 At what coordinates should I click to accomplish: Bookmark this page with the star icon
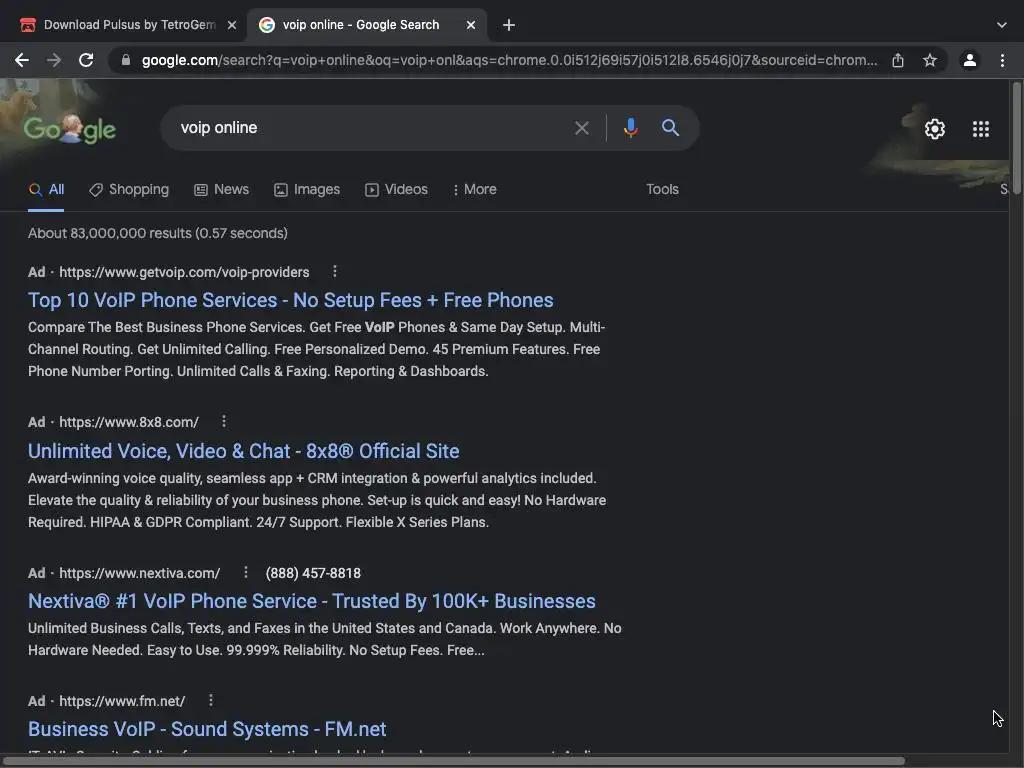pos(930,60)
